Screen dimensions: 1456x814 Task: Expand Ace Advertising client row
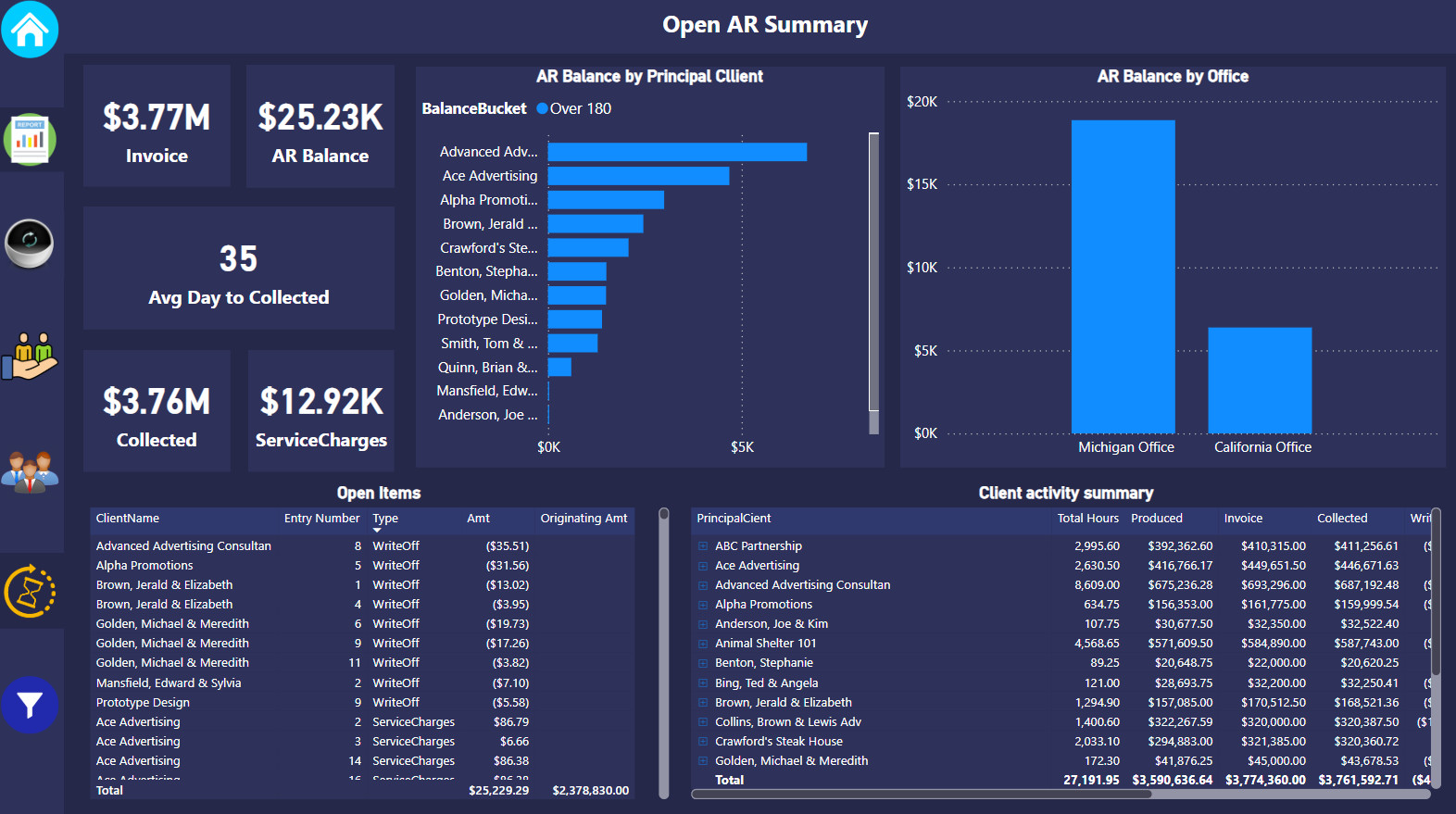(x=703, y=566)
